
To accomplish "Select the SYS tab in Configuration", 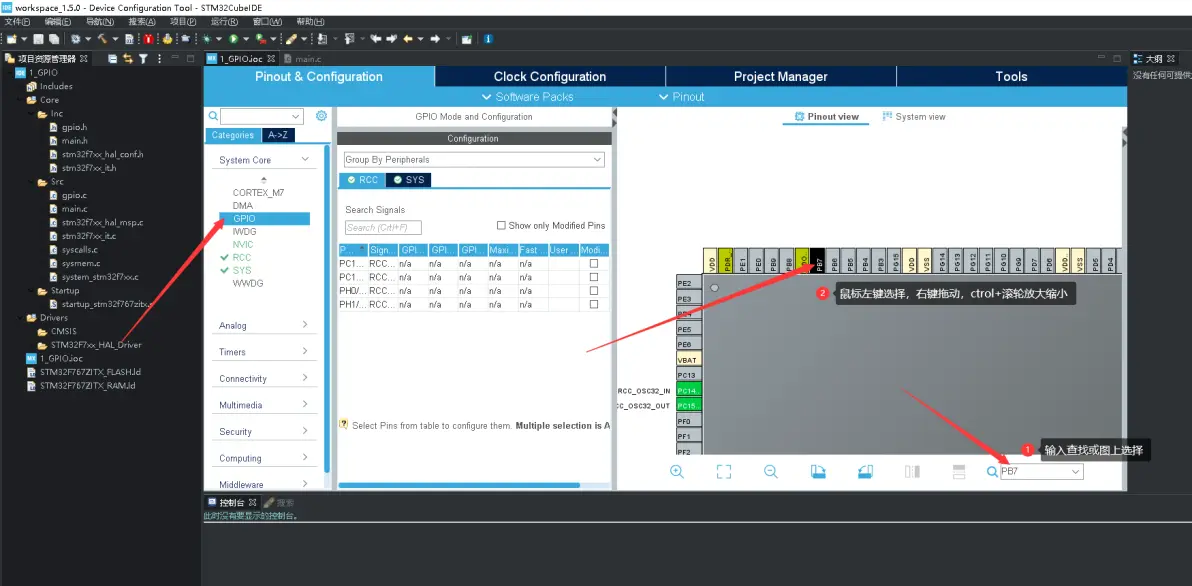I will [x=408, y=180].
